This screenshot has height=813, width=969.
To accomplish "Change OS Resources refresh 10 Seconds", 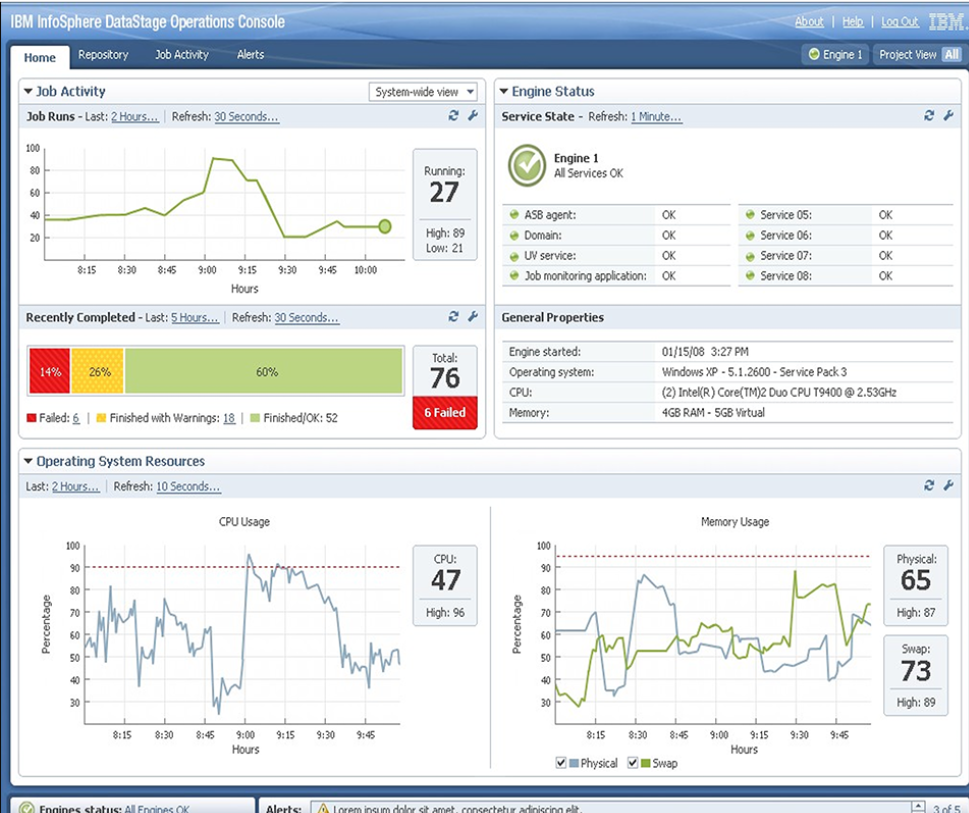I will click(188, 486).
